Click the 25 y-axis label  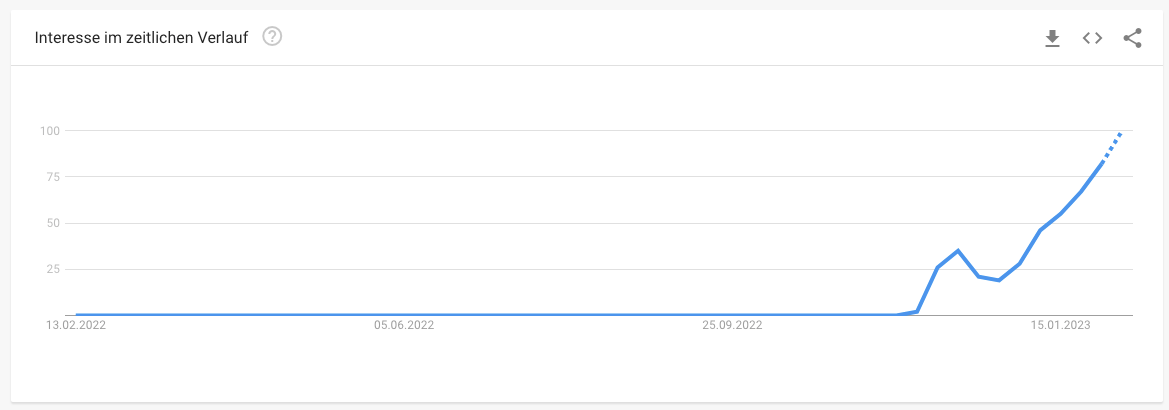click(52, 270)
